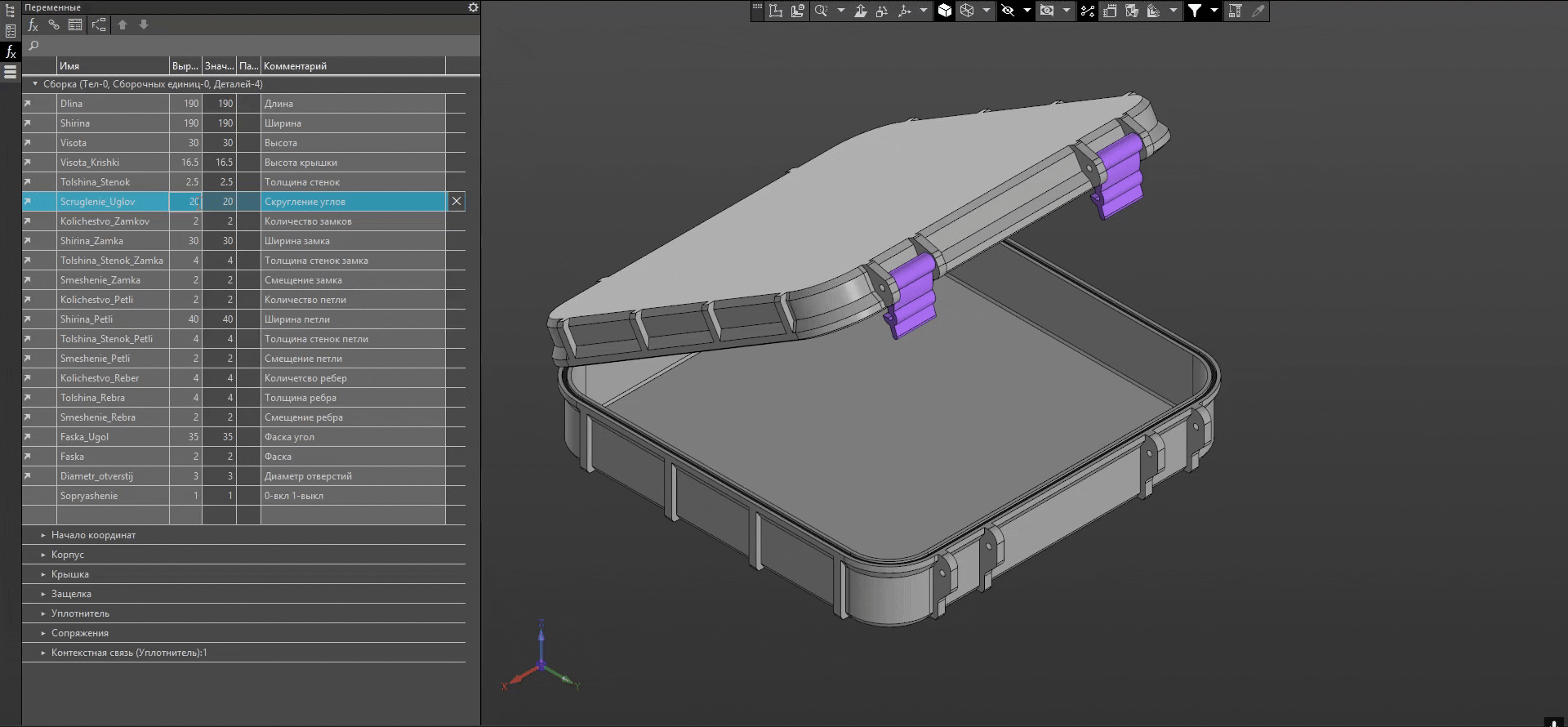The image size is (1568, 727).
Task: Click the section view icon in view toolbar
Action: click(x=1132, y=11)
